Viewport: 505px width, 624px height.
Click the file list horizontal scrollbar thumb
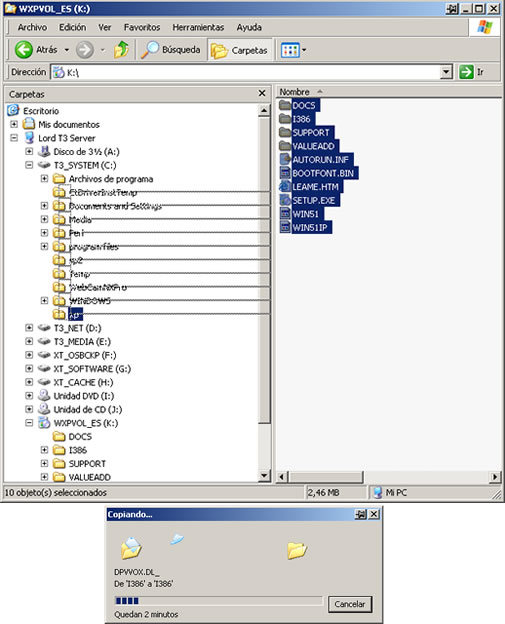click(x=326, y=476)
